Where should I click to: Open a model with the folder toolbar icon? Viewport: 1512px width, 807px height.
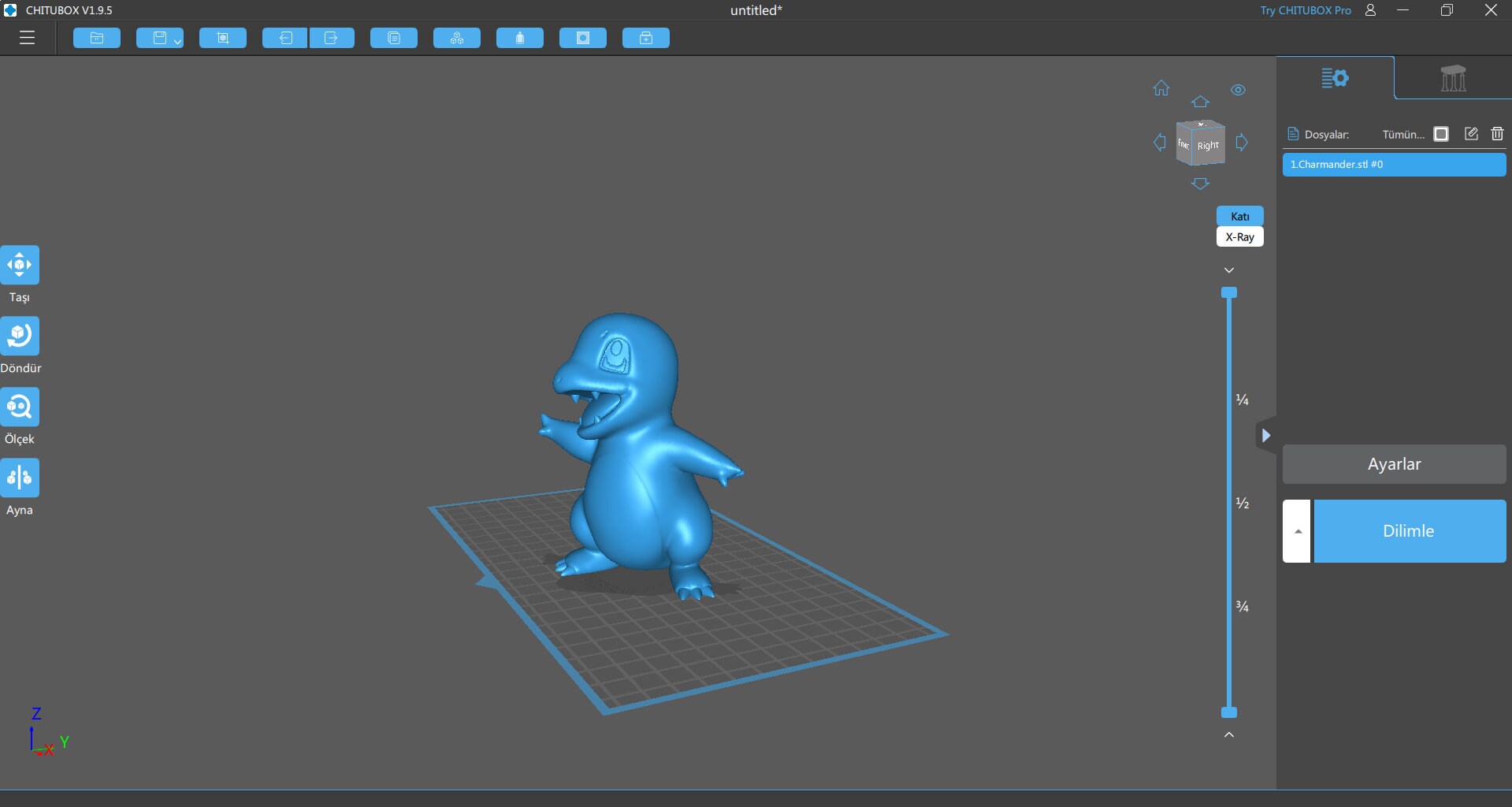tap(96, 38)
